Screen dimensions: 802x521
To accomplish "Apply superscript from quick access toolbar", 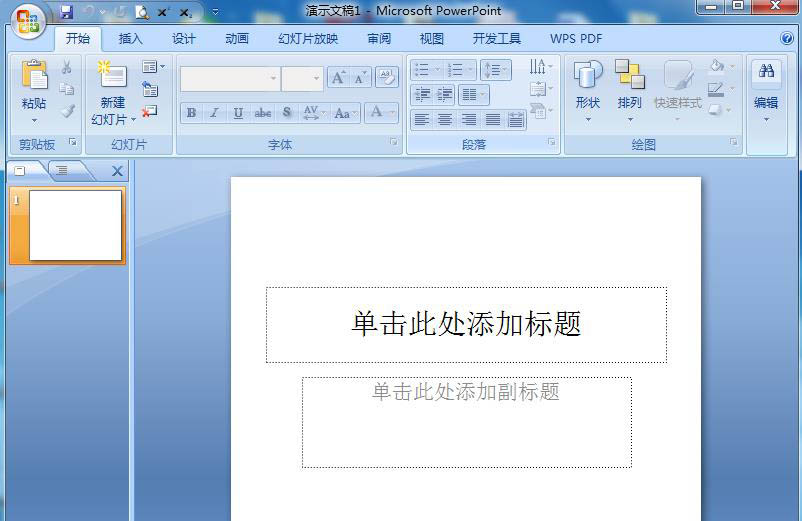I will click(x=163, y=12).
